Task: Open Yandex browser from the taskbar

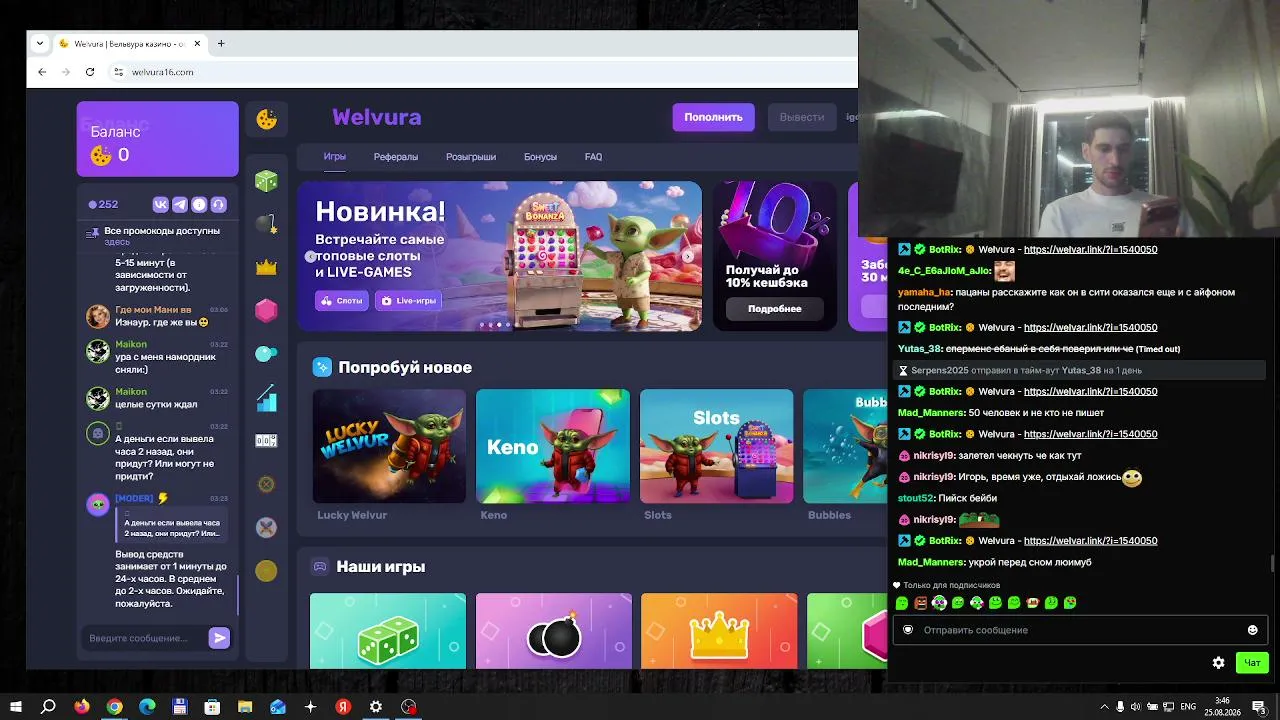Action: pyautogui.click(x=343, y=706)
